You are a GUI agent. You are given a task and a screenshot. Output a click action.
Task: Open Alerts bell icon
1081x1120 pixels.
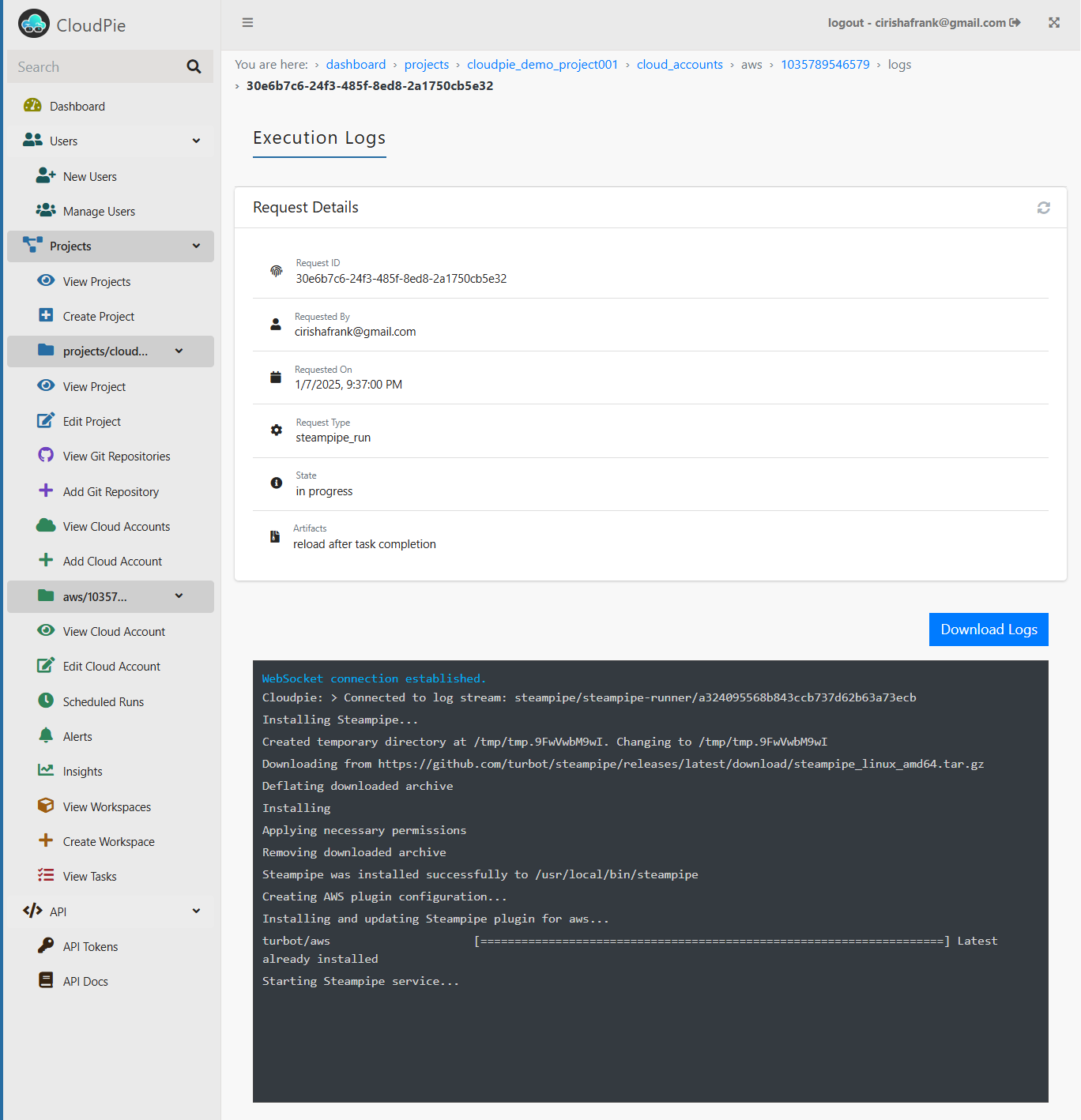(46, 735)
